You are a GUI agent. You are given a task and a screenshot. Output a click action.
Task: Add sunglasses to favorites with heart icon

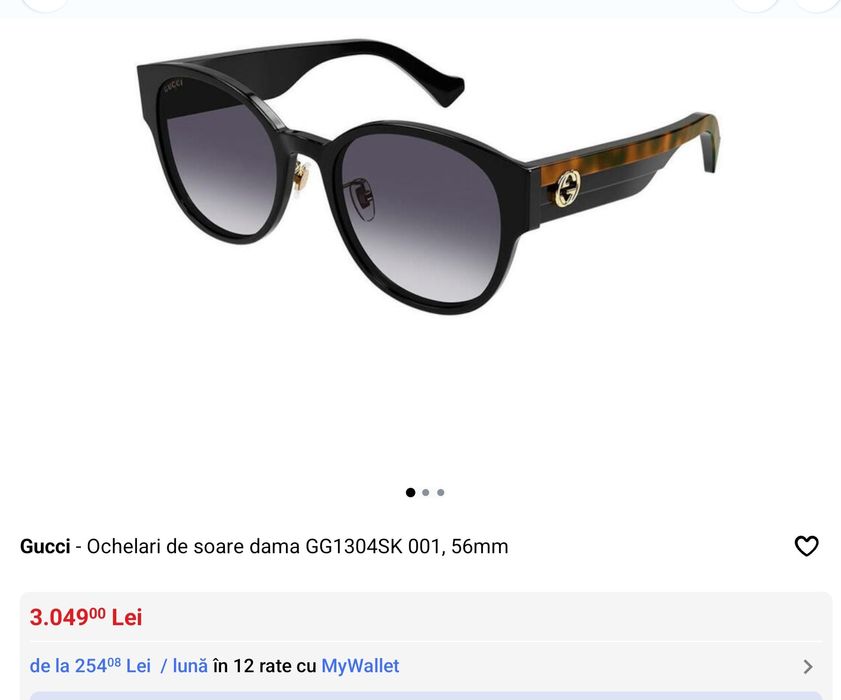click(806, 546)
